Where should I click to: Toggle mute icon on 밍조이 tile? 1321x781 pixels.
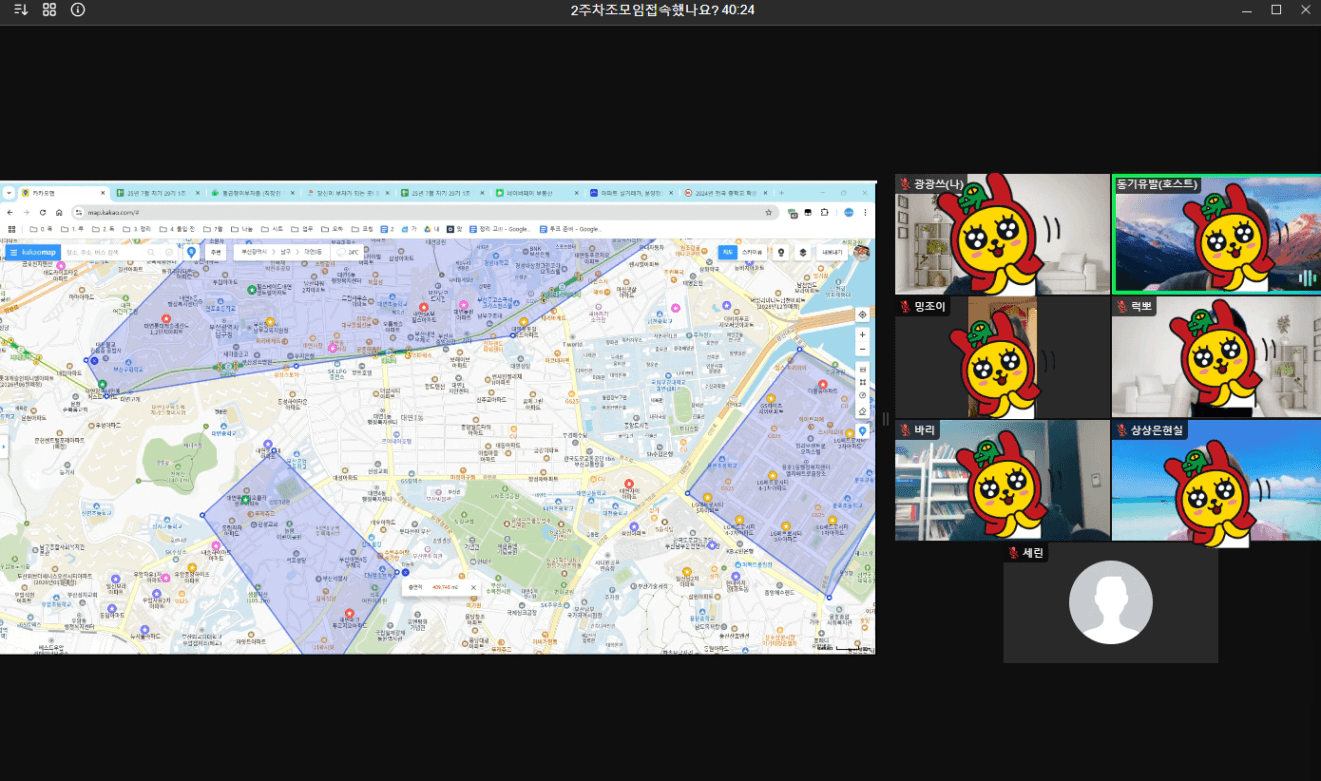coord(905,307)
